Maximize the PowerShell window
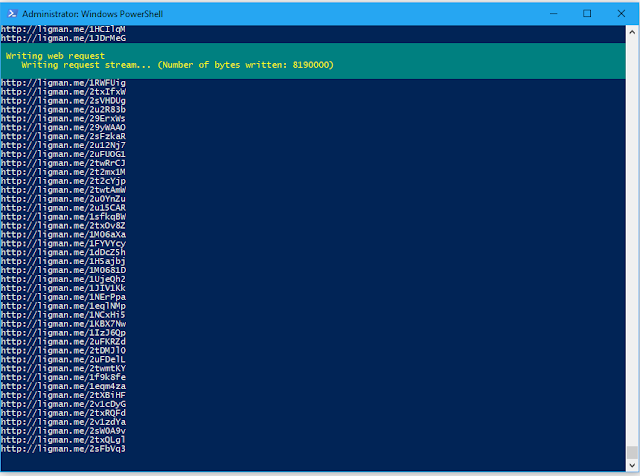Image resolution: width=640 pixels, height=476 pixels. 587,13
